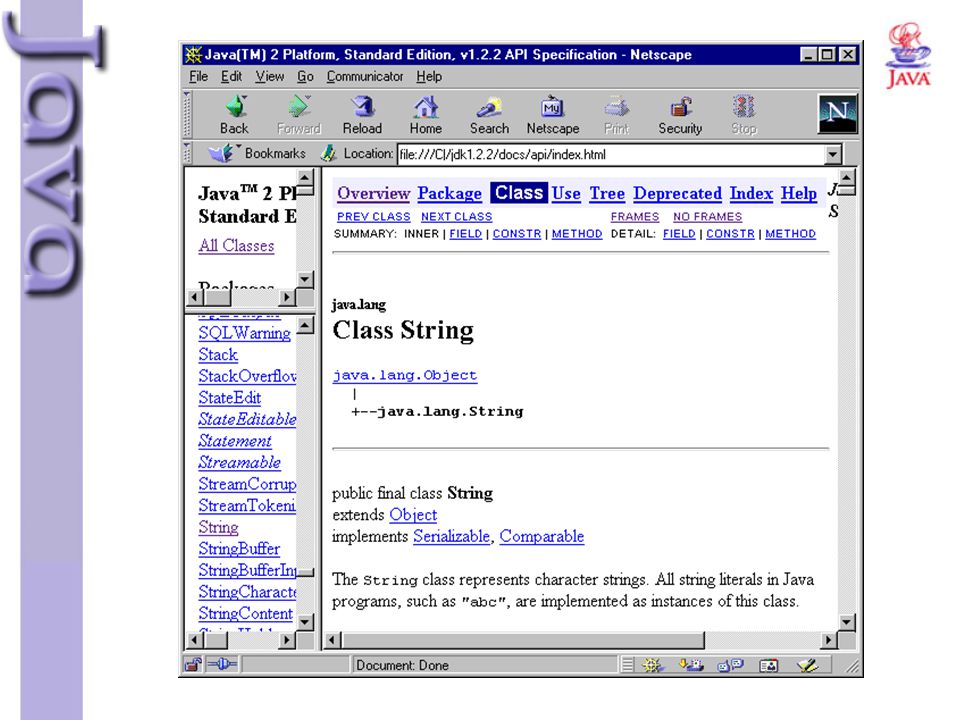
Task: Open Composer icon in component bar
Action: pos(808,665)
